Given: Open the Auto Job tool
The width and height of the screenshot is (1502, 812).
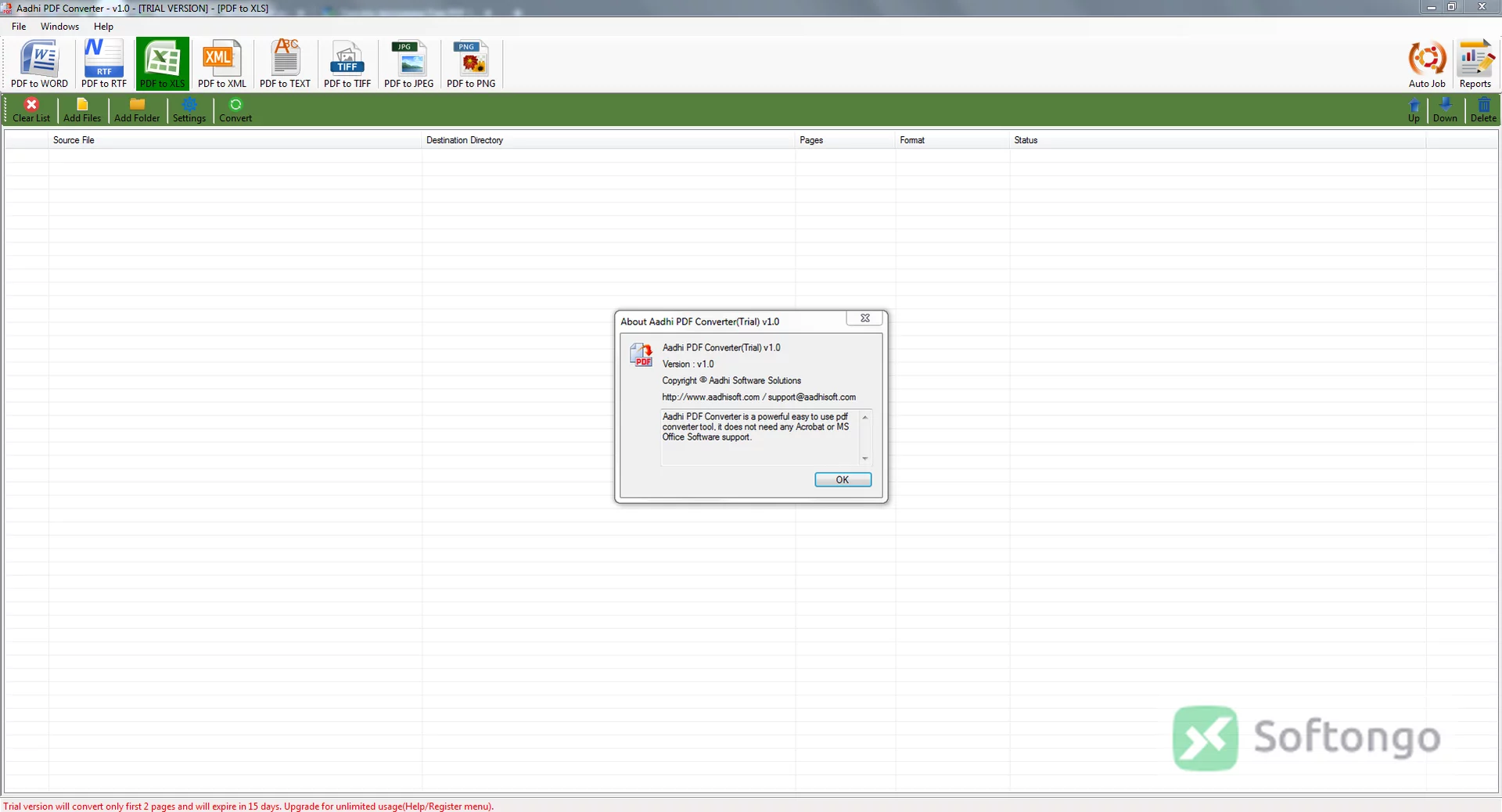Looking at the screenshot, I should tap(1427, 65).
